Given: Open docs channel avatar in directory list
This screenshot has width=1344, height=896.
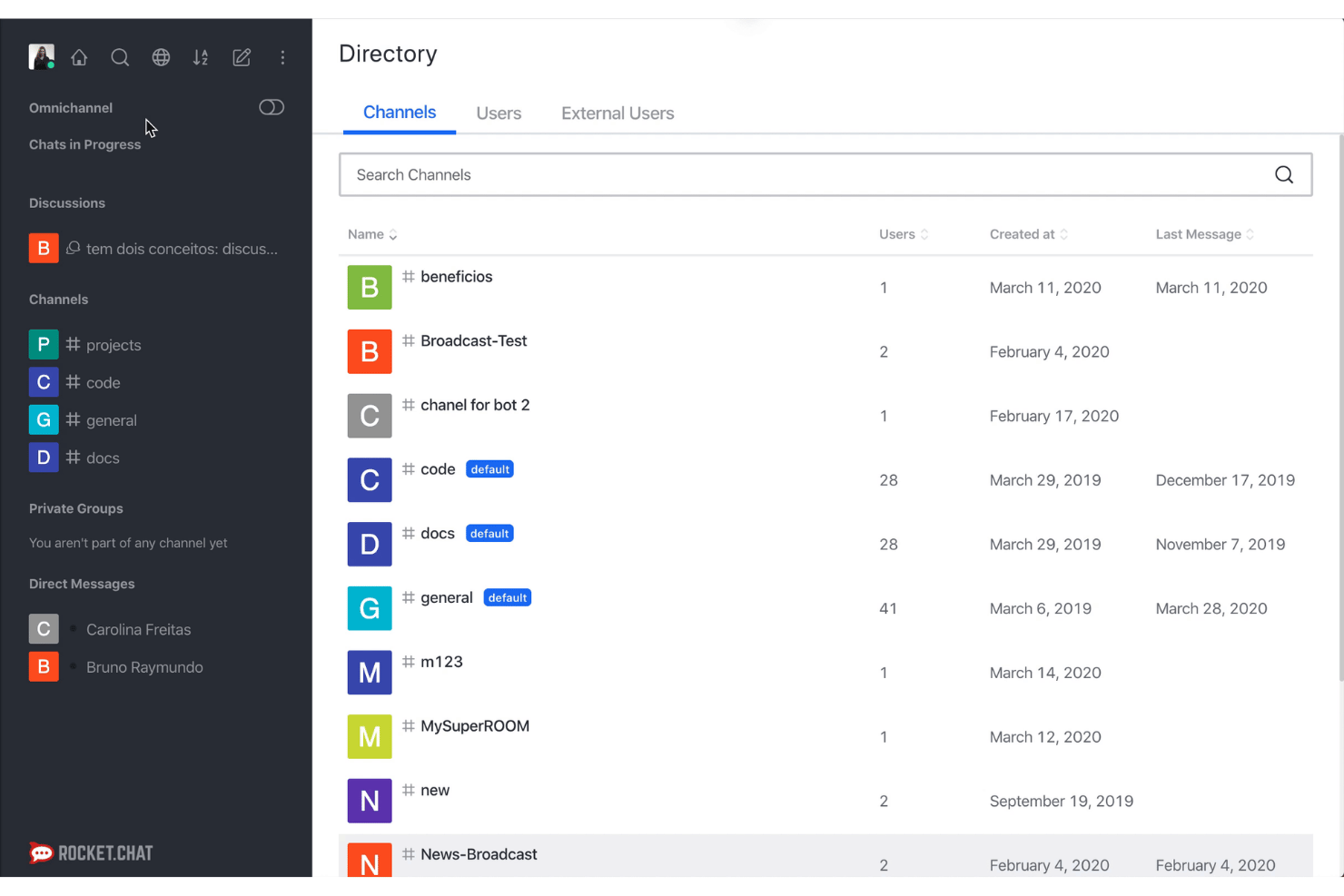Looking at the screenshot, I should (370, 544).
